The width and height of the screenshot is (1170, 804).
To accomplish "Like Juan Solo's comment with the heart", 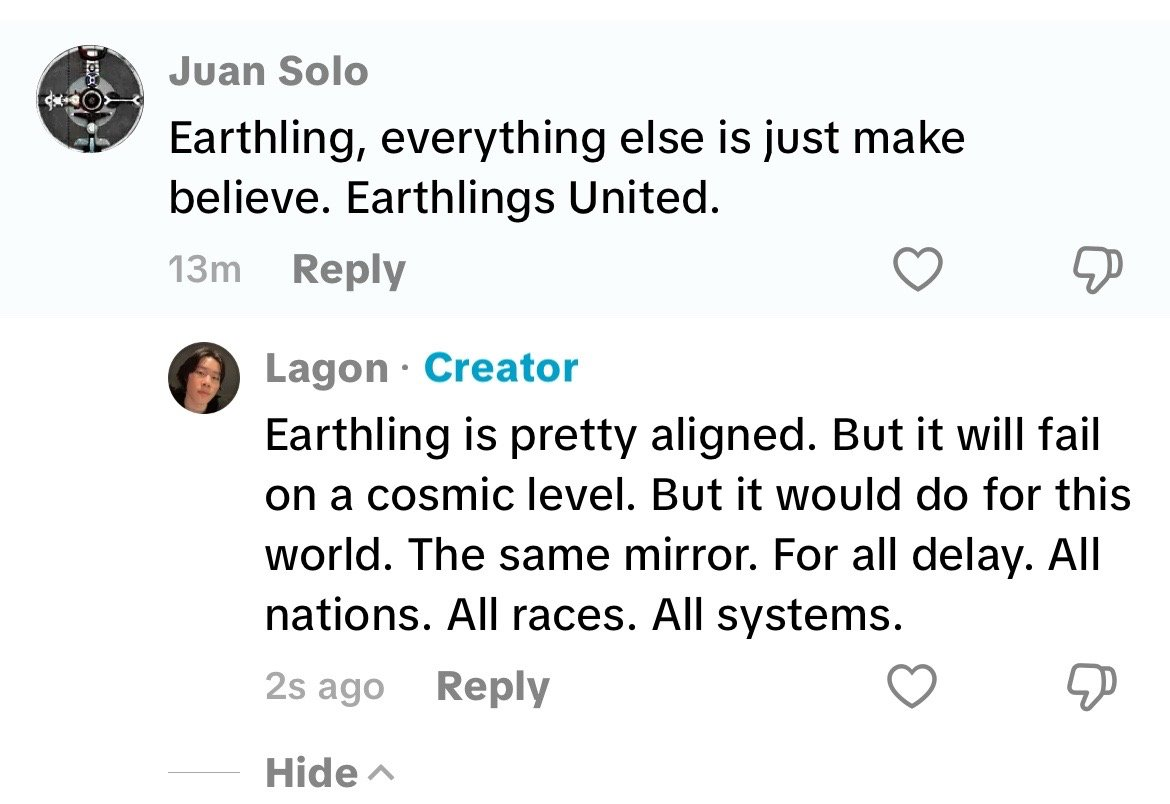I will [x=917, y=269].
